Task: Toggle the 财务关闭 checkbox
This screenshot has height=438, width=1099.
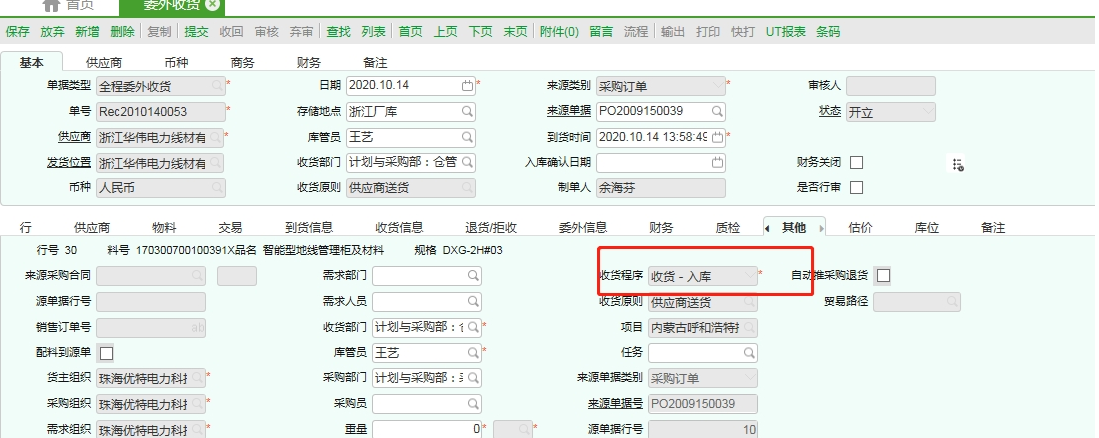Action: point(856,162)
